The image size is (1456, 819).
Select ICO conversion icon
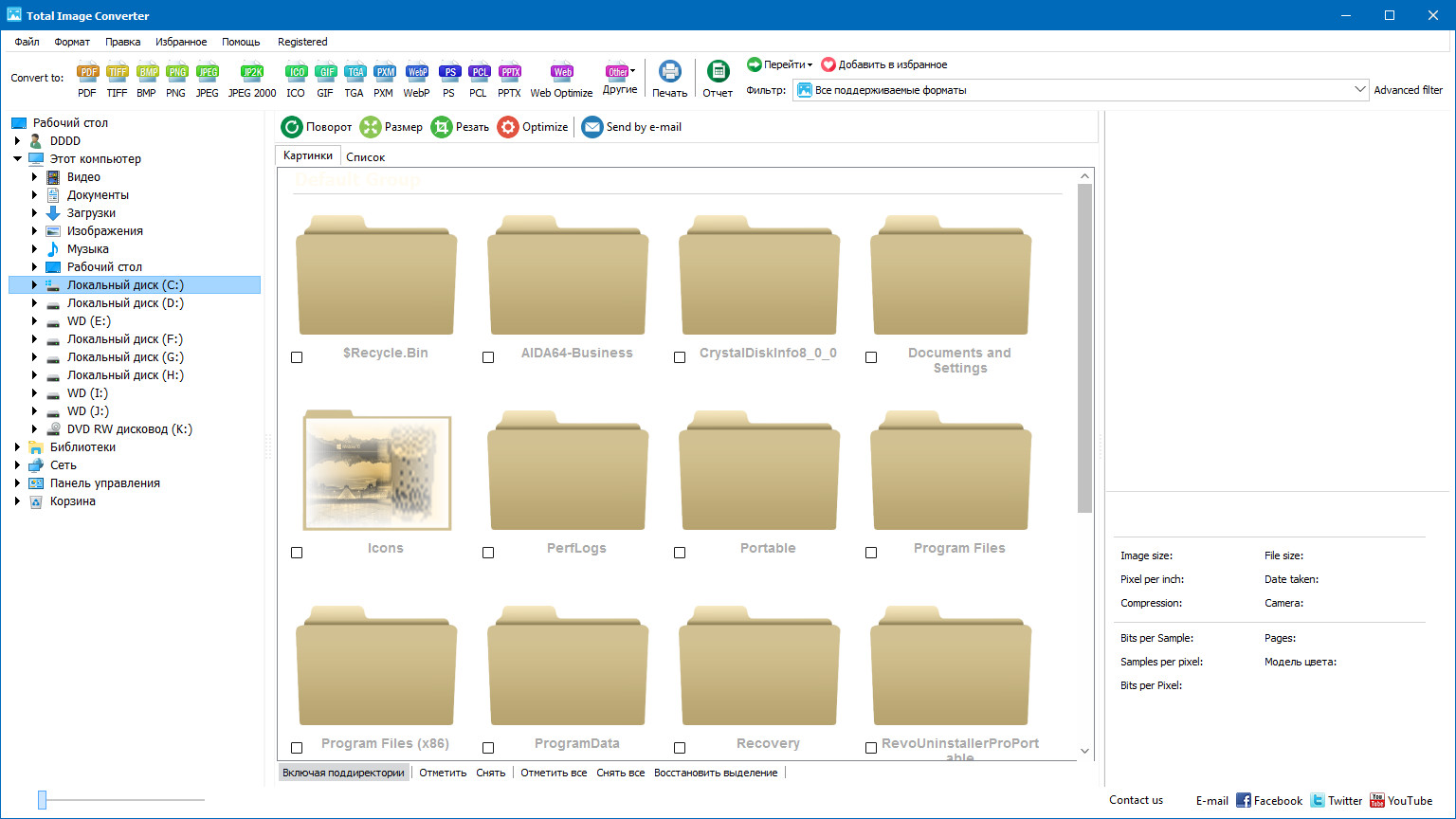[x=296, y=73]
